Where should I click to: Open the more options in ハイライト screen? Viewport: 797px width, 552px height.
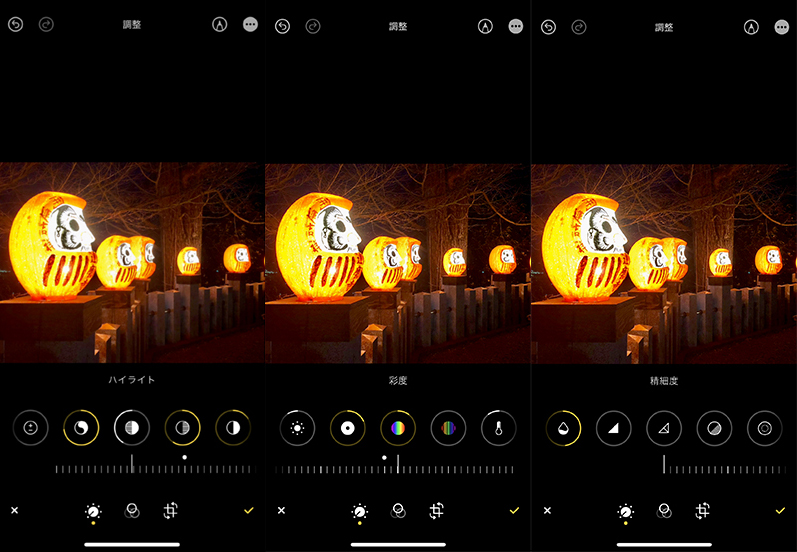[x=250, y=24]
